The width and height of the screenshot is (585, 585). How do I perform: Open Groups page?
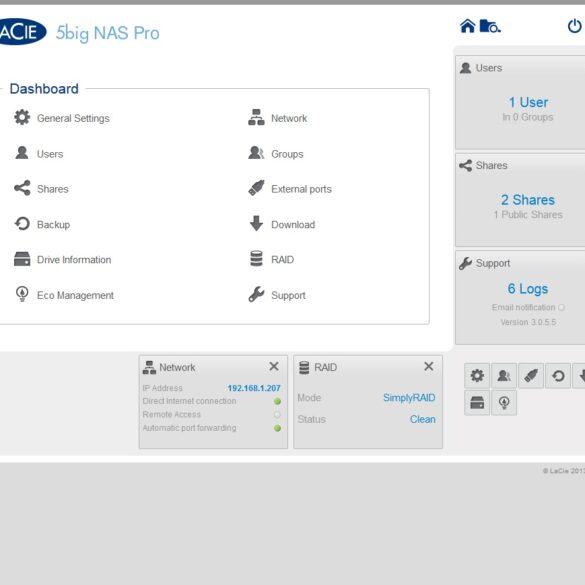point(287,154)
